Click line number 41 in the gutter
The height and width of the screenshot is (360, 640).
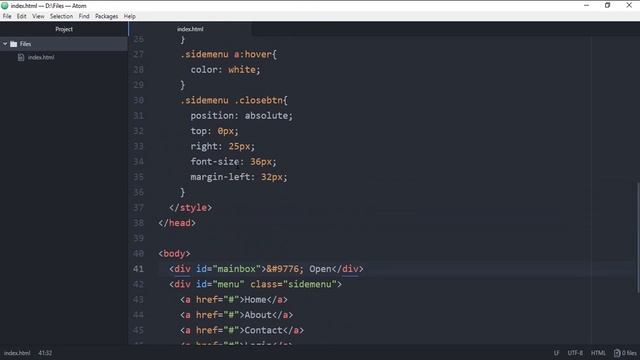pyautogui.click(x=138, y=269)
